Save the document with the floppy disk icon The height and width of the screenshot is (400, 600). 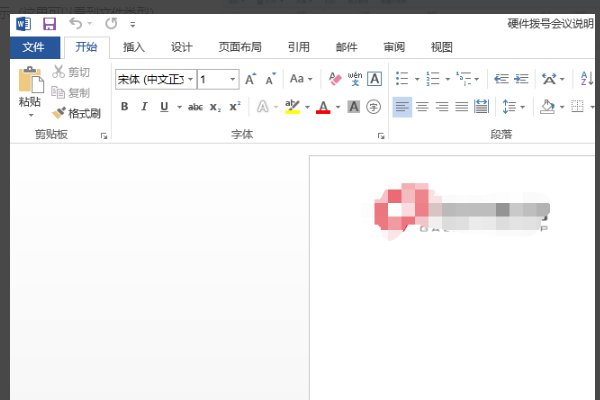pyautogui.click(x=49, y=24)
